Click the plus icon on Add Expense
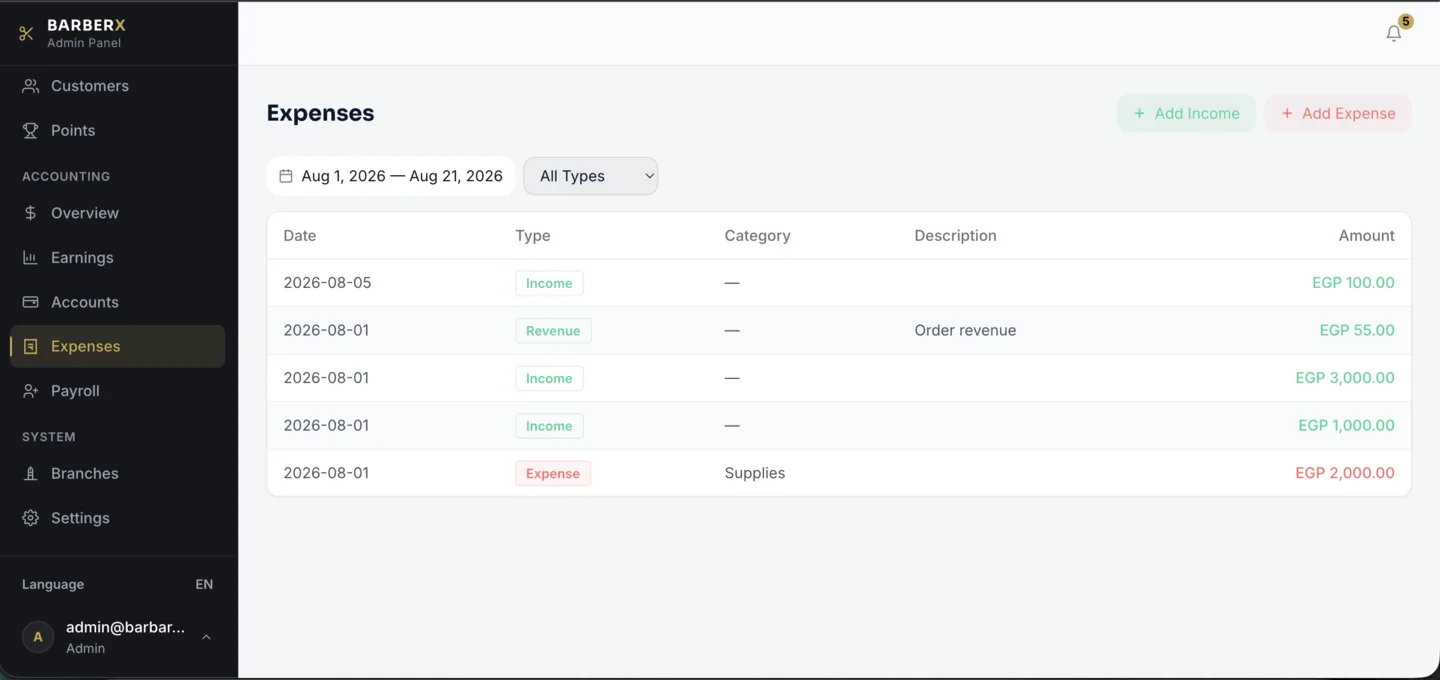 [1287, 114]
